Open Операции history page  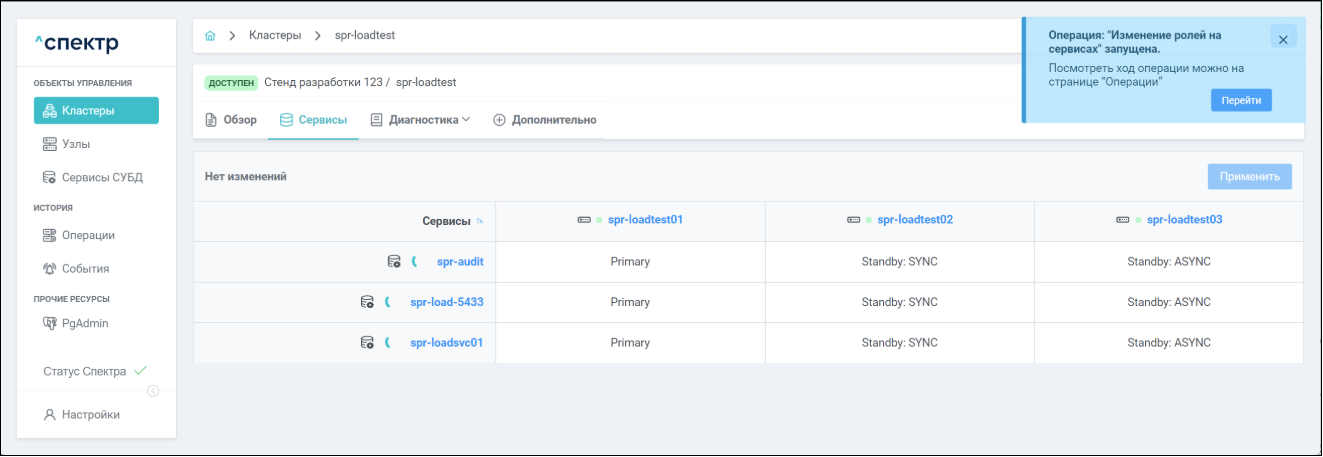(87, 236)
